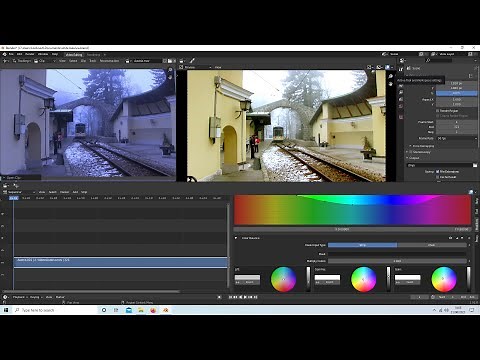Play the animation forward

click(x=246, y=297)
